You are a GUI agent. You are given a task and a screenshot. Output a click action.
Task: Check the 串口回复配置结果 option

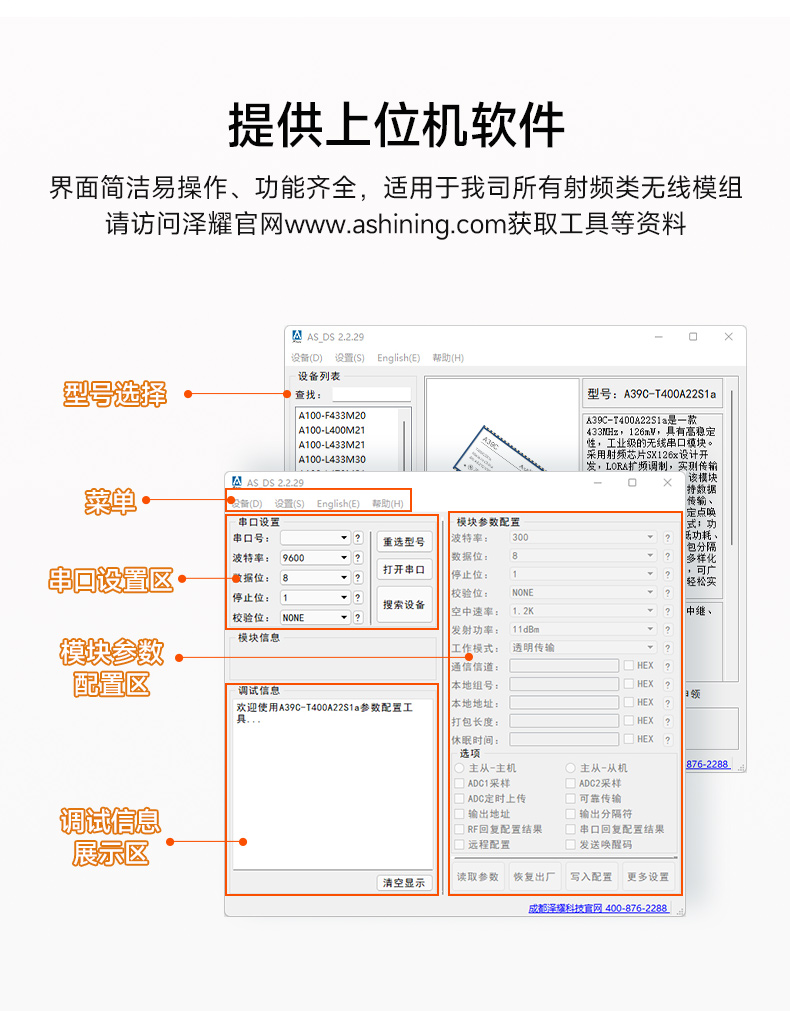coord(570,829)
